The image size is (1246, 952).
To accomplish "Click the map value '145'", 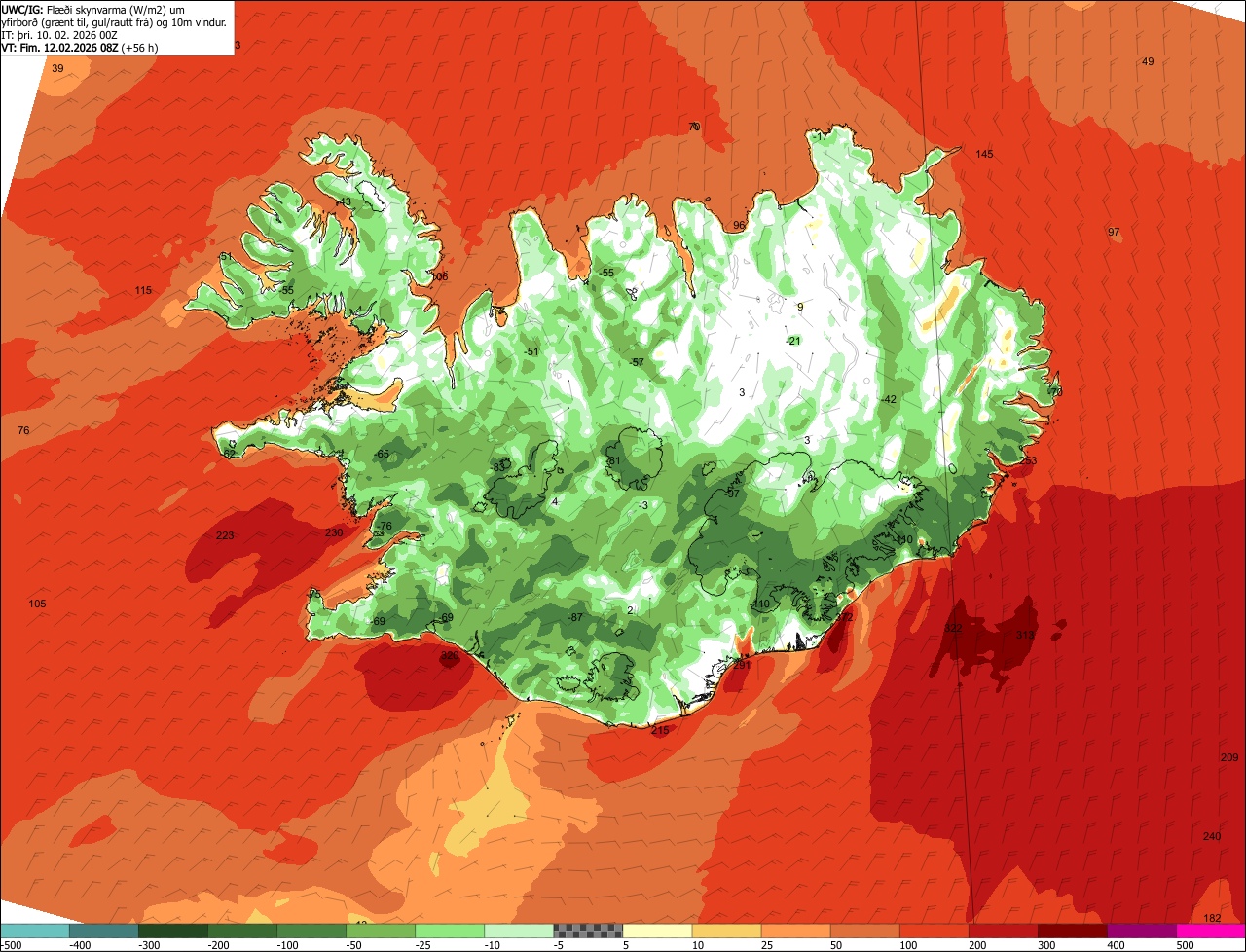I will [984, 154].
